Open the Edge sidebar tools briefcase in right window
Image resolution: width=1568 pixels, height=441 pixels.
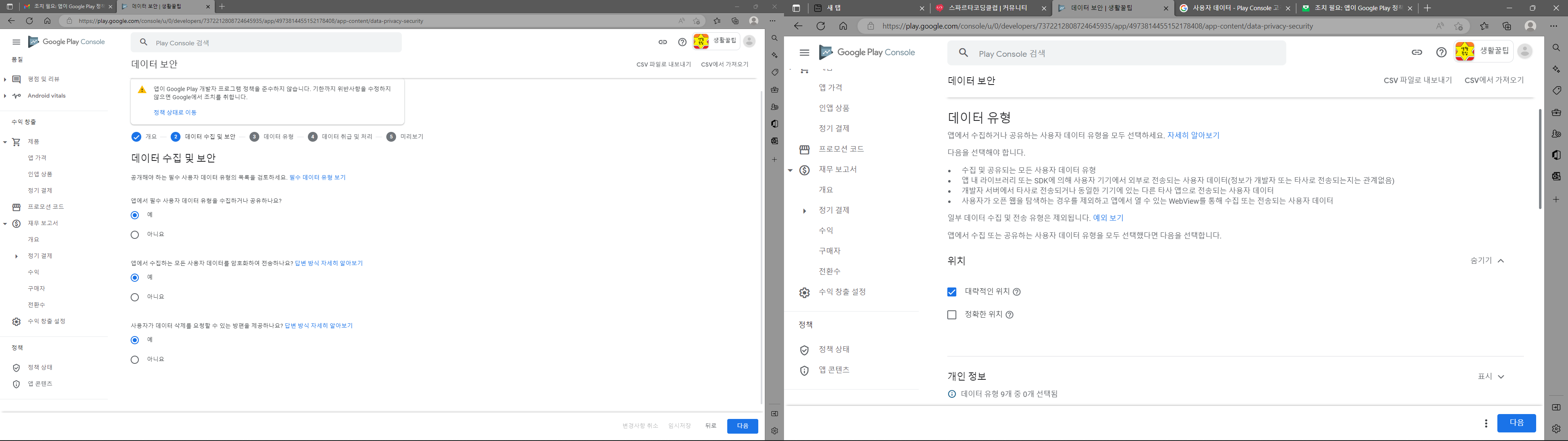(1556, 113)
